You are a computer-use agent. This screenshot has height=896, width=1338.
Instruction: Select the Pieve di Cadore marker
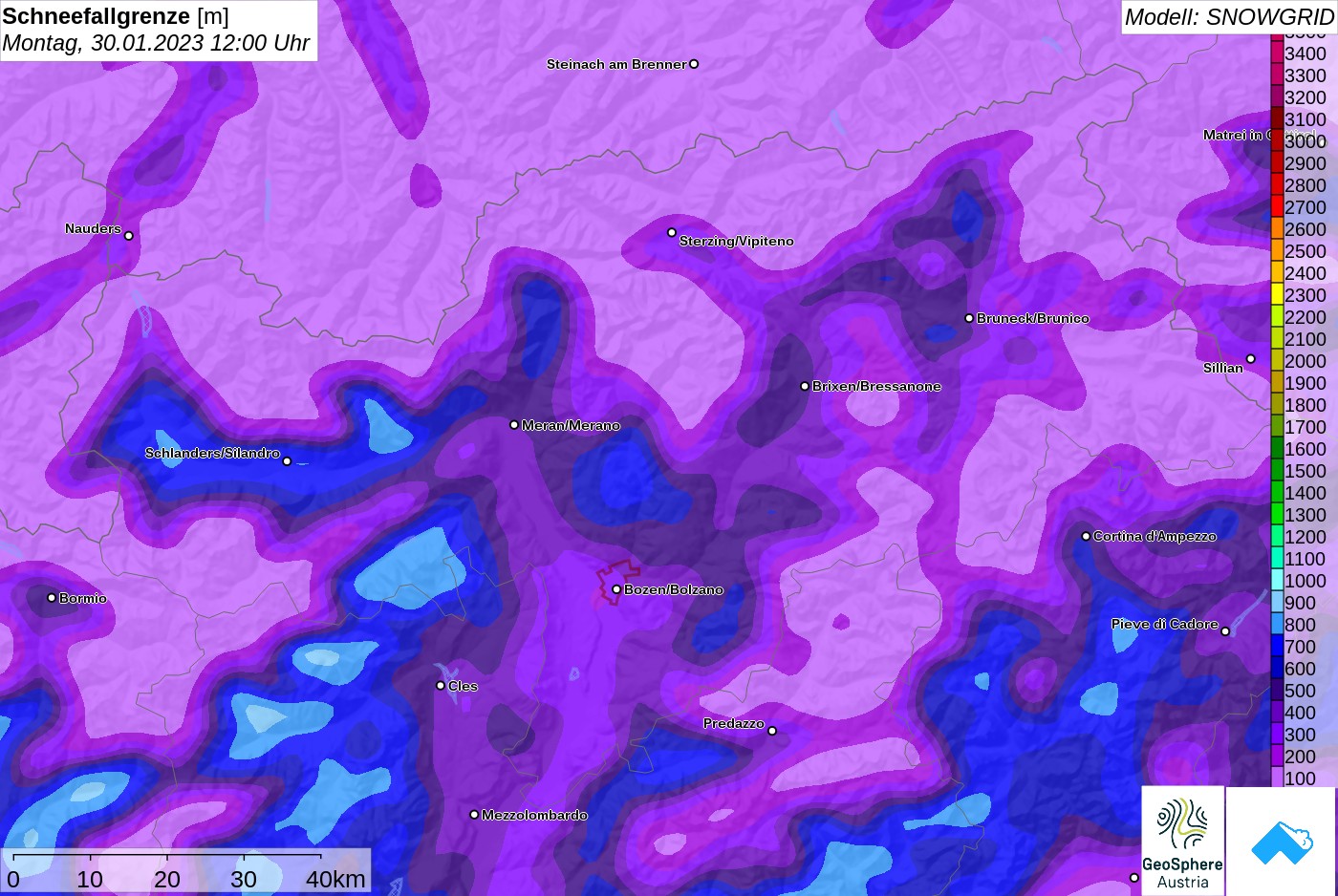(x=1225, y=631)
